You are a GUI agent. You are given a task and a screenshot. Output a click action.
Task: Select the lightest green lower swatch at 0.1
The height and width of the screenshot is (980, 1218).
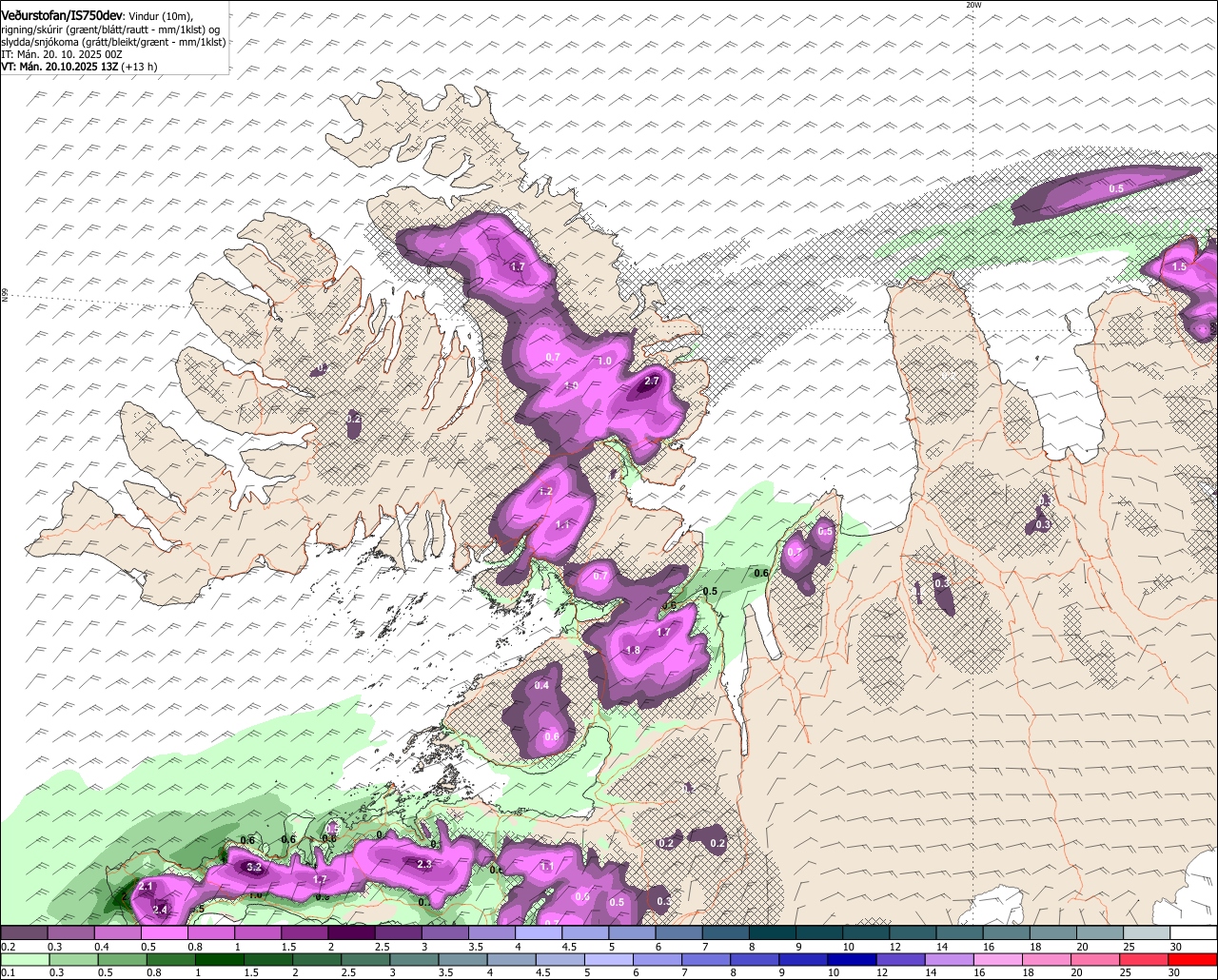pyautogui.click(x=24, y=959)
